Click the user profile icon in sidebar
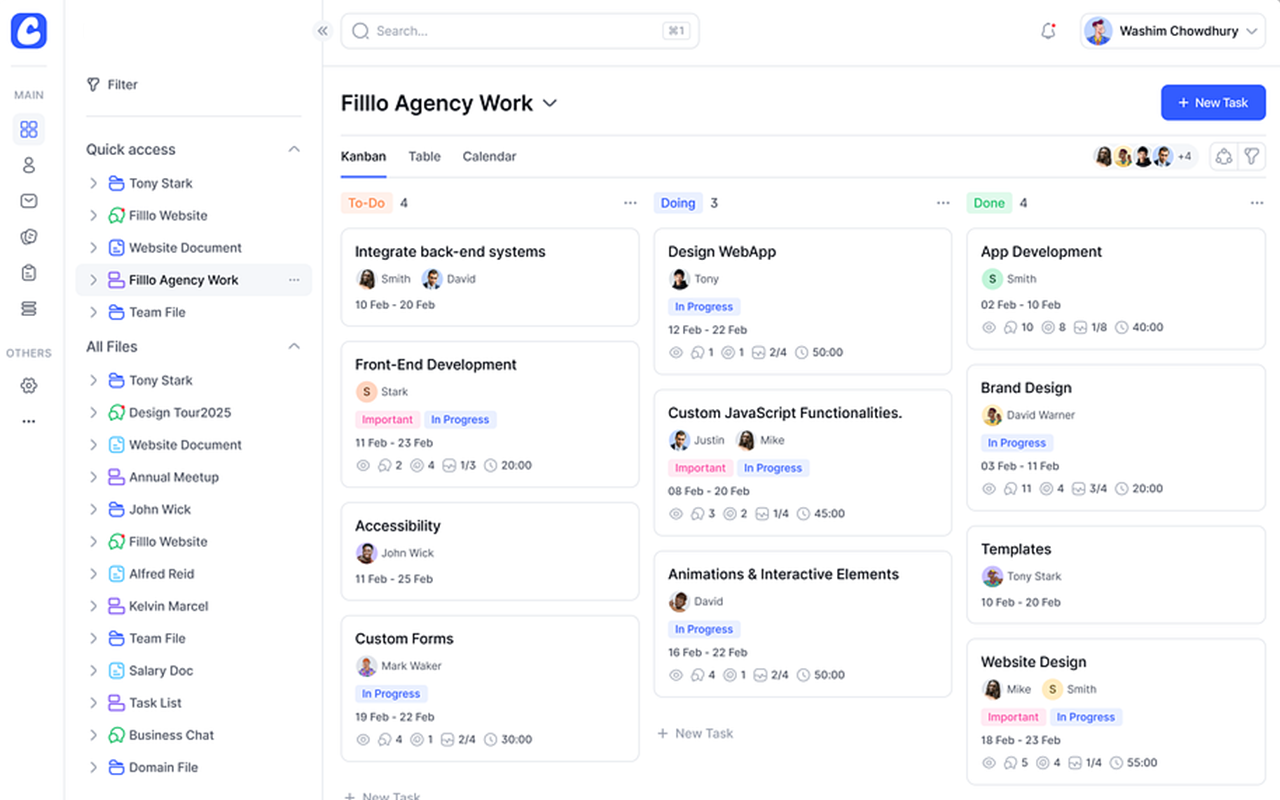This screenshot has height=800, width=1280. pos(29,165)
